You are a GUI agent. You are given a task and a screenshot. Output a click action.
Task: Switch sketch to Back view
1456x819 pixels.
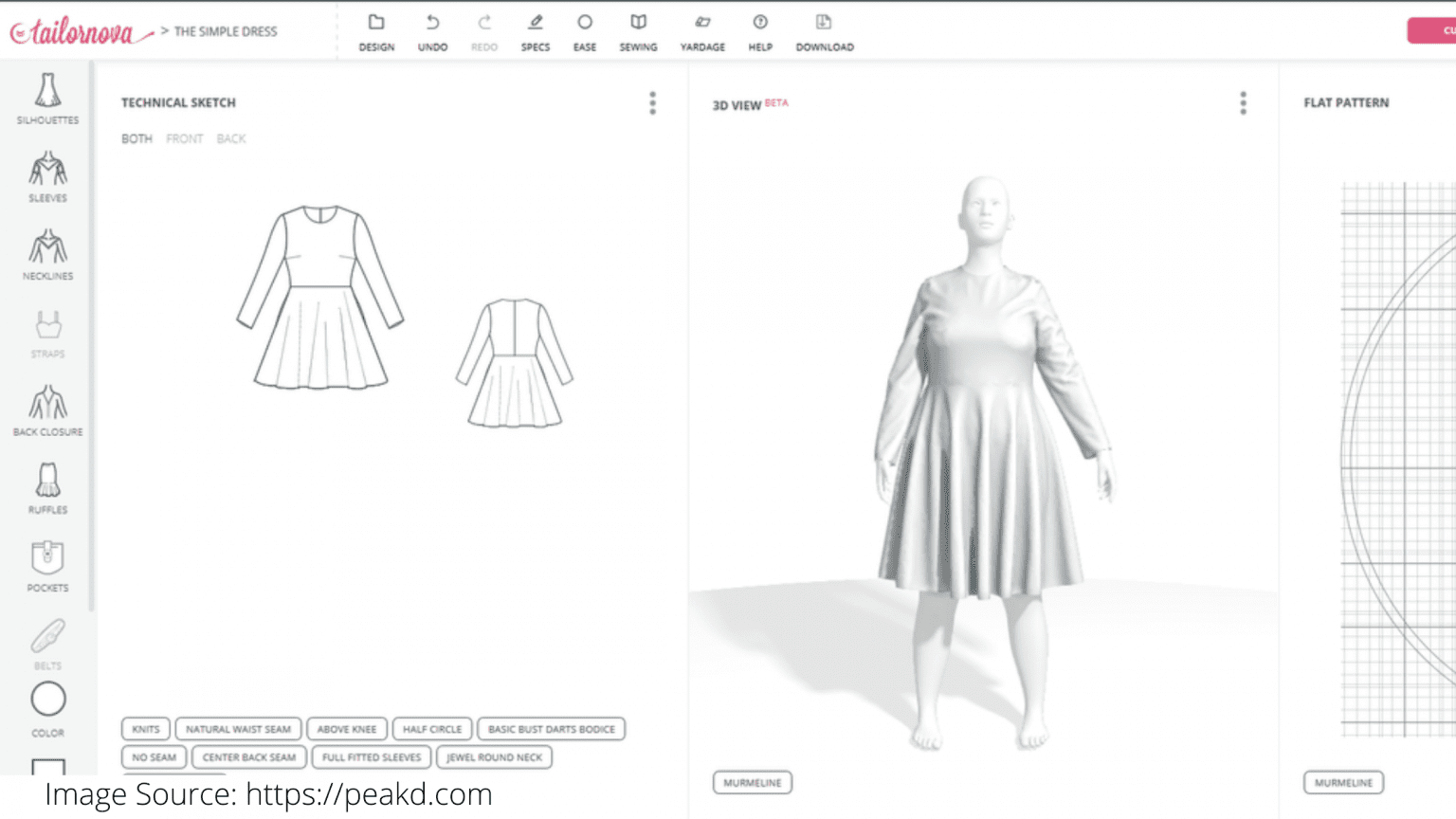tap(231, 138)
